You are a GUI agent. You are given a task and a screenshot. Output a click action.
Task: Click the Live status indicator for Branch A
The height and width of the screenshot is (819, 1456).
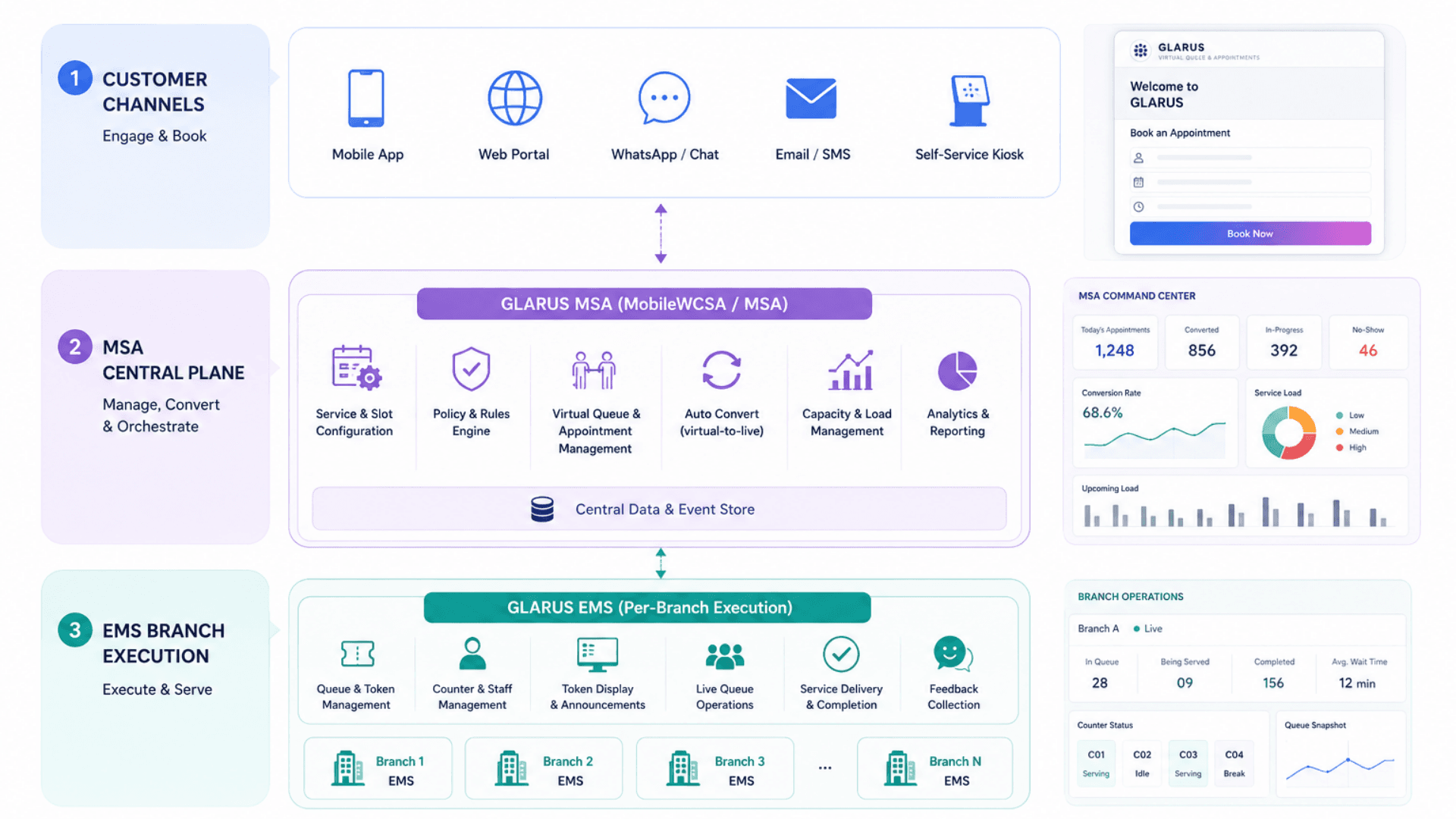(x=1147, y=629)
